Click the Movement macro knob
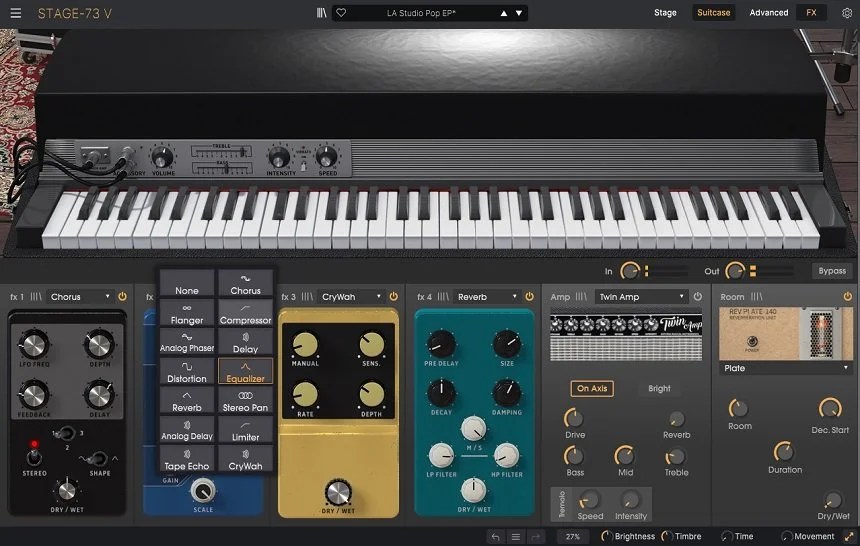The height and width of the screenshot is (546, 860). click(x=787, y=536)
